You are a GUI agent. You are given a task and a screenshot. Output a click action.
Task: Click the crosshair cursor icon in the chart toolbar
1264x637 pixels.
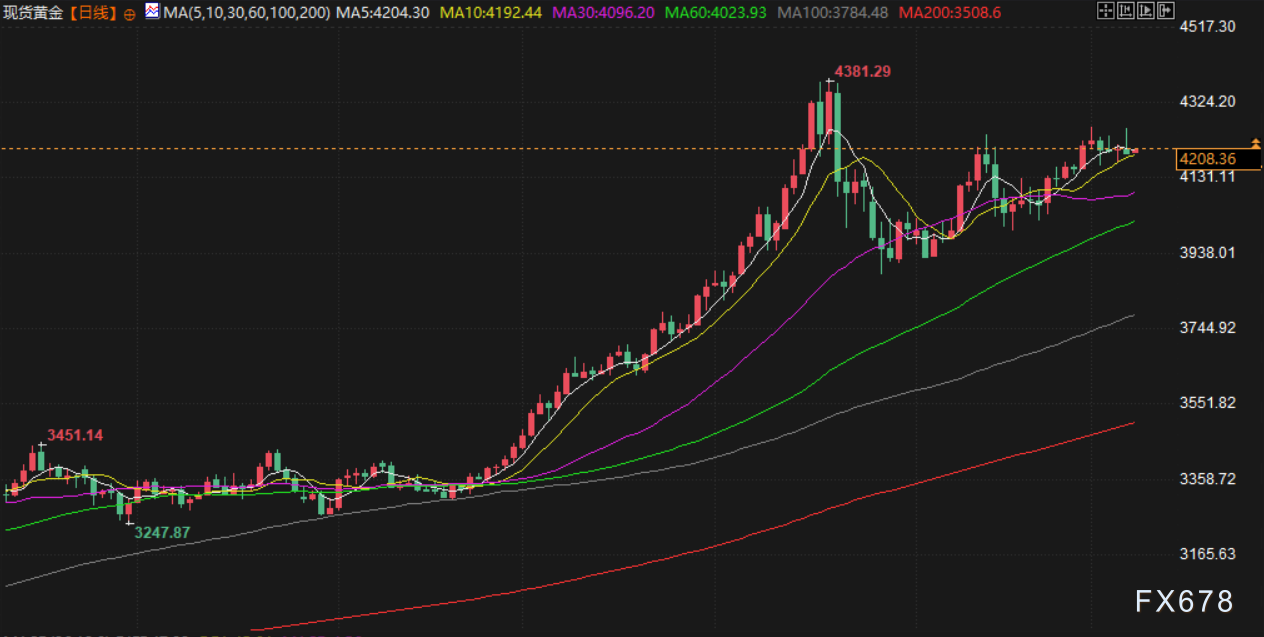[1104, 12]
